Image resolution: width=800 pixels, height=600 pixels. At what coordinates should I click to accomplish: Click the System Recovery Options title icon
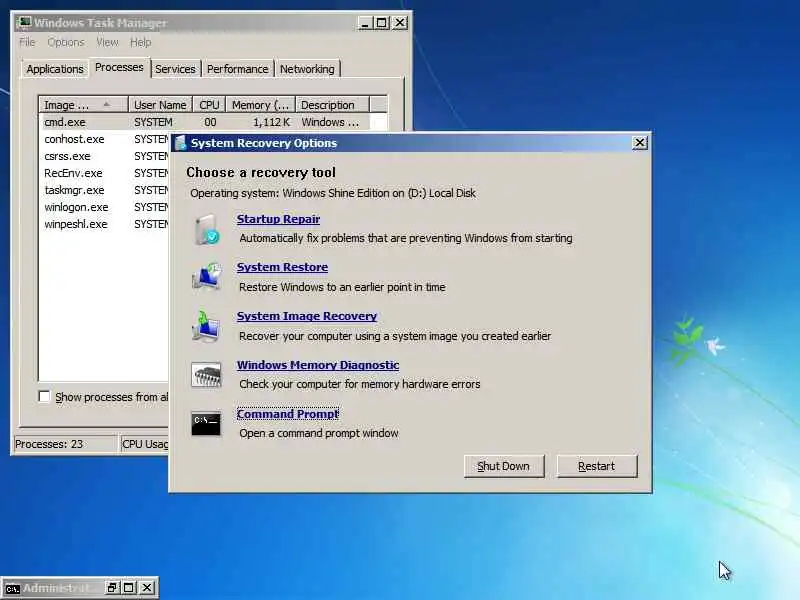(180, 143)
